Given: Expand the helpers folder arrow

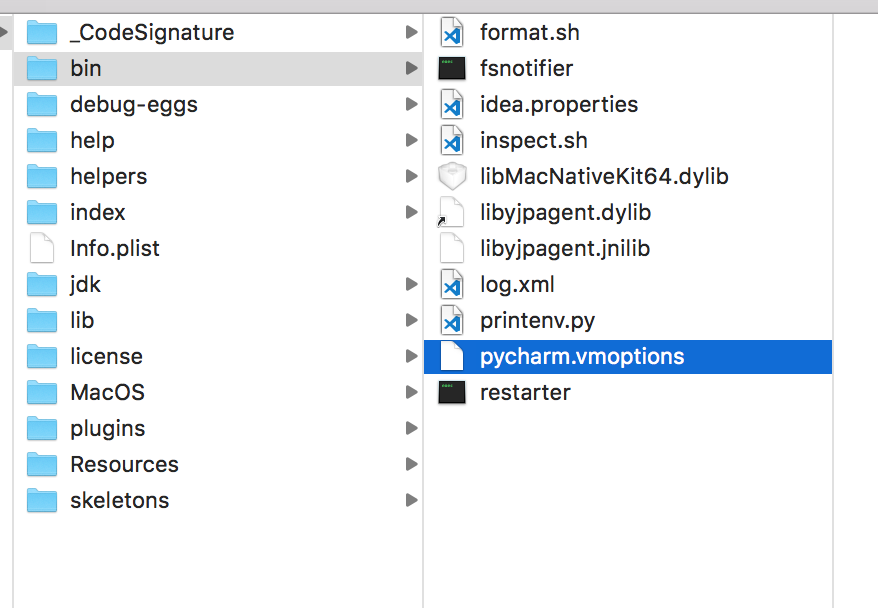Looking at the screenshot, I should [x=412, y=176].
